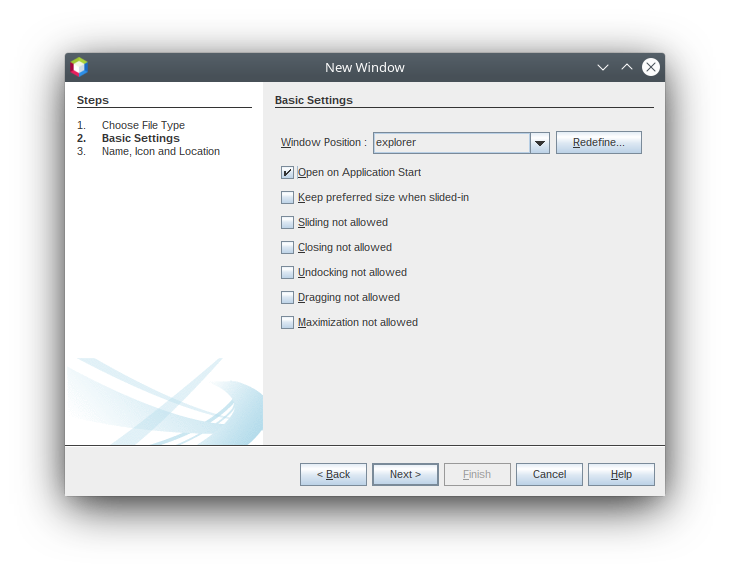Select Name, Icon and Location step
Screen dimensions: 730x573
pos(160,151)
